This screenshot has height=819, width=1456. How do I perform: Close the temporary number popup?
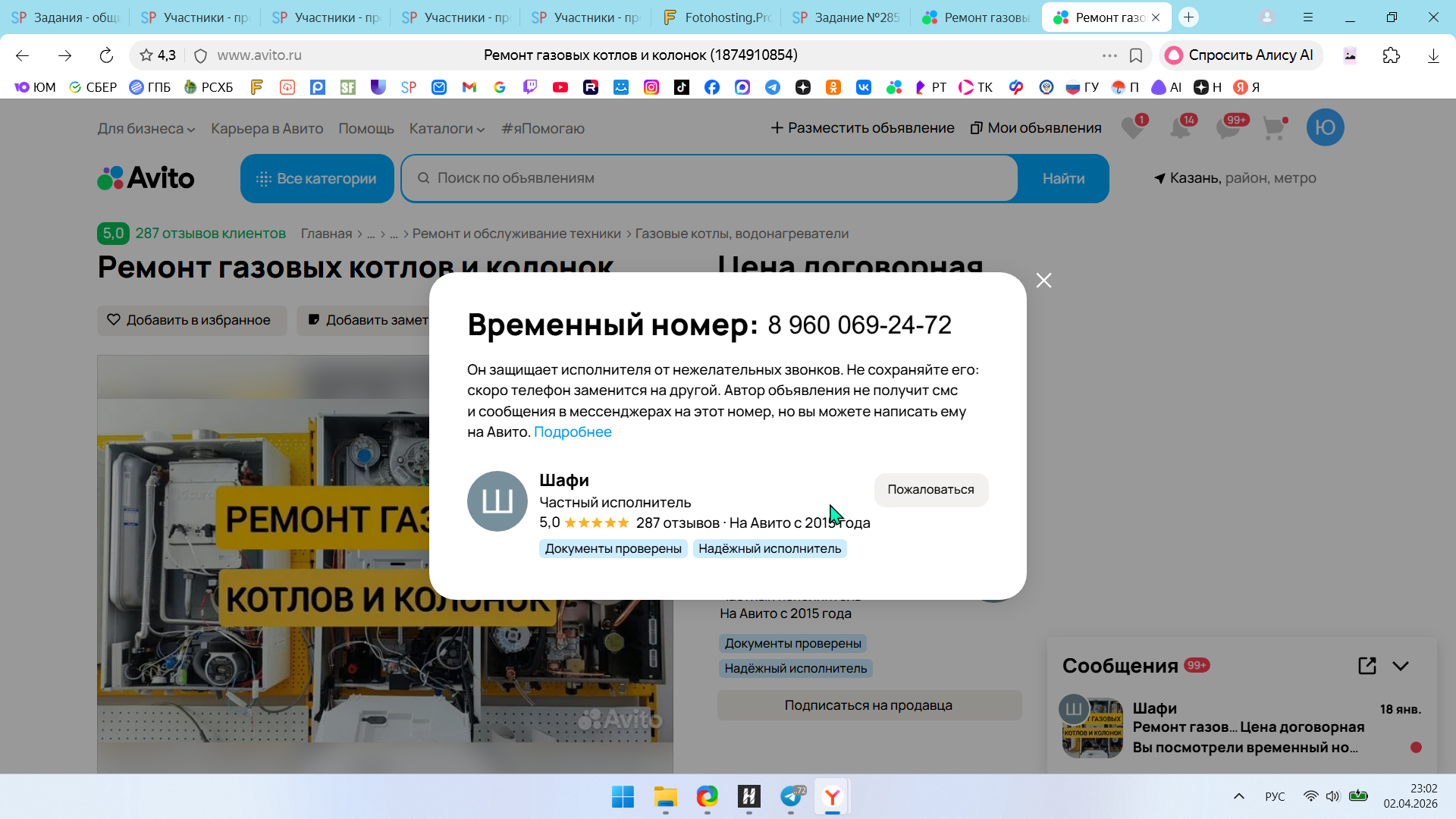(x=1043, y=281)
